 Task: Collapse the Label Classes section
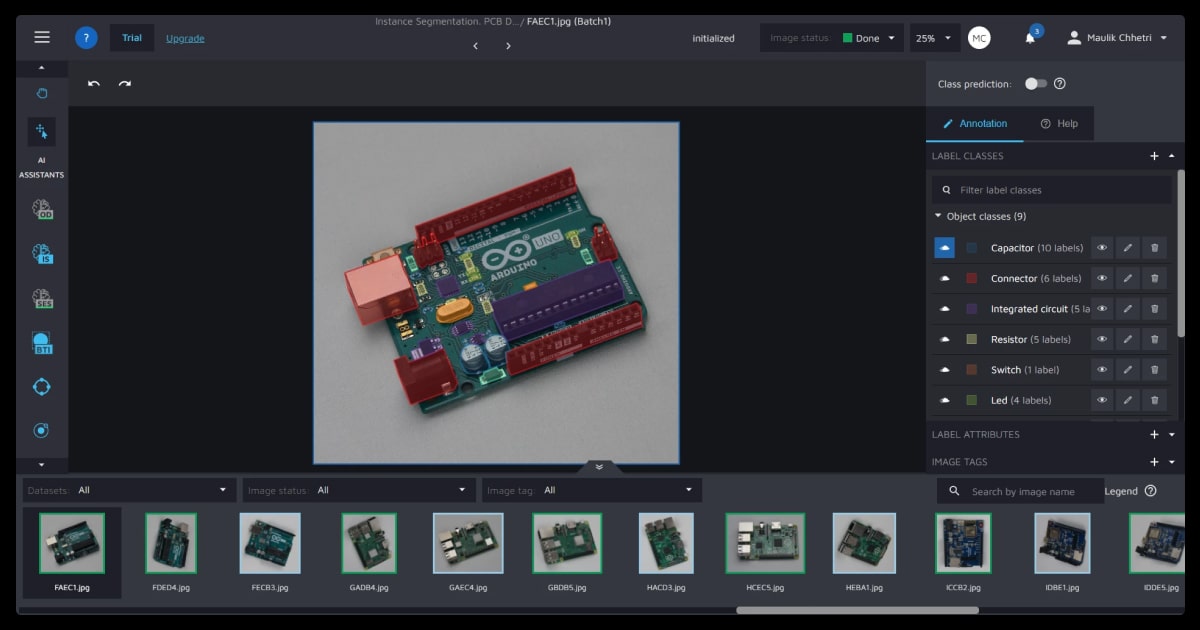1171,156
